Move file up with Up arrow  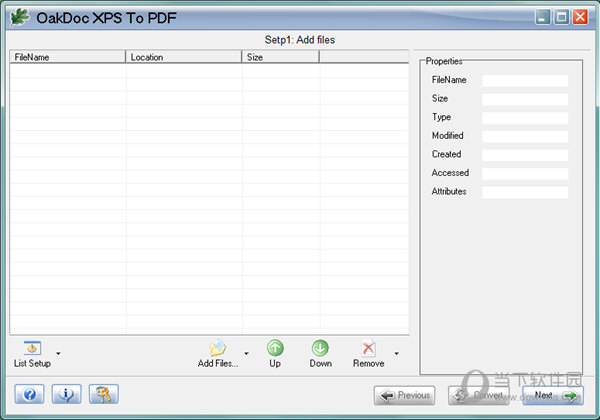(x=275, y=348)
